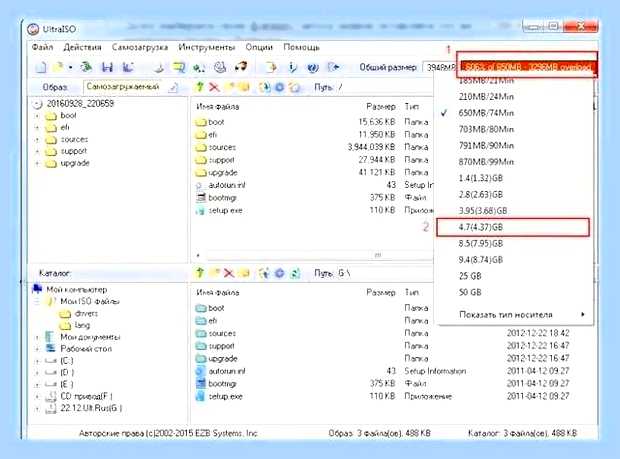Viewport: 620px width, 459px height.
Task: Open the Помощь menu
Action: pyautogui.click(x=301, y=47)
